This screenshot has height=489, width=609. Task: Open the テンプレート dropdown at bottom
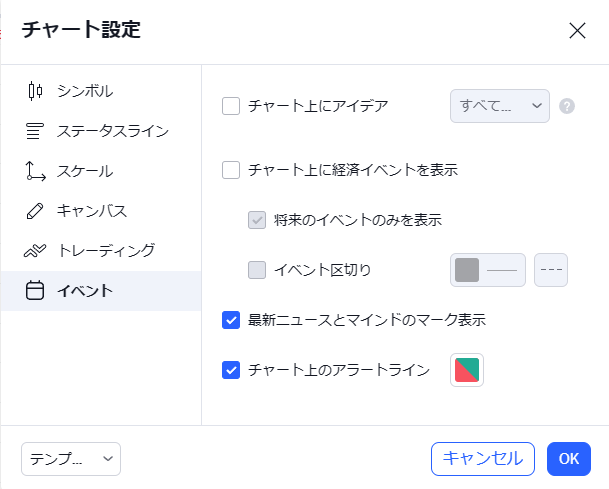click(71, 459)
